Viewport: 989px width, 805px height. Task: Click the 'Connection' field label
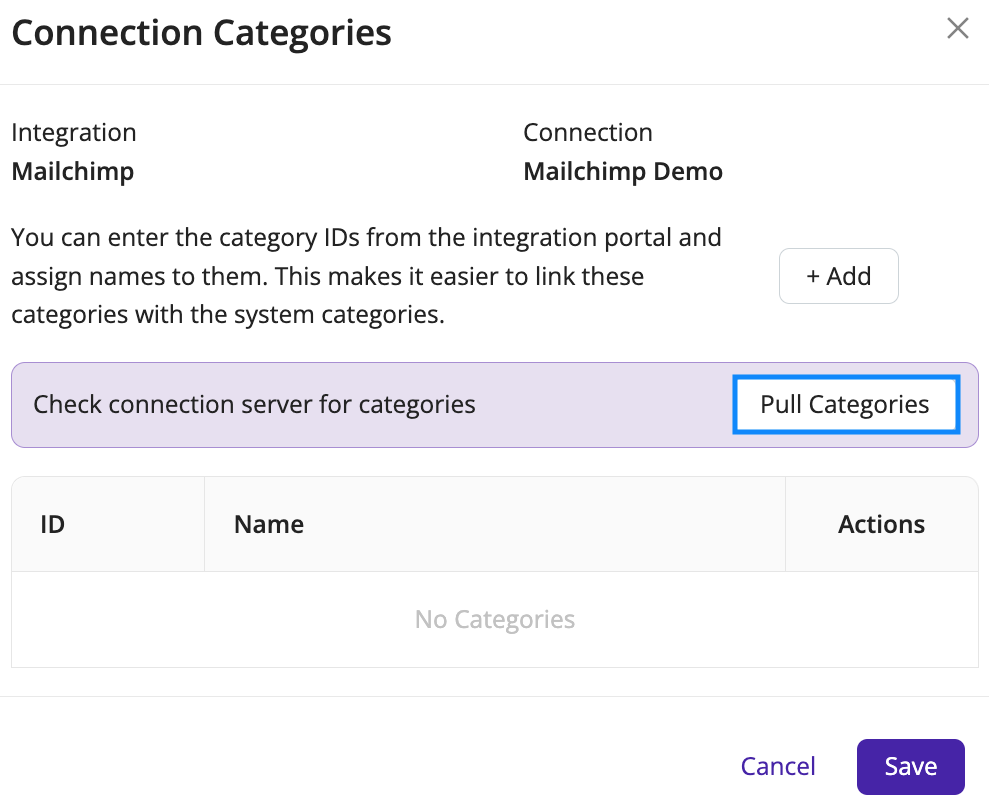588,132
